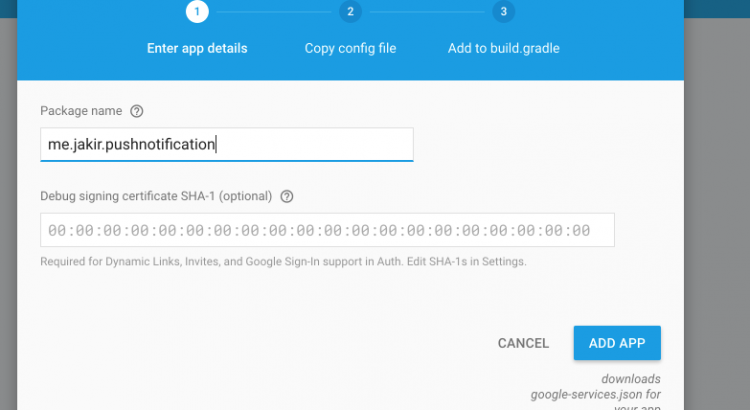Image resolution: width=750 pixels, height=410 pixels.
Task: Click the step 2 circle indicator
Action: pos(349,12)
